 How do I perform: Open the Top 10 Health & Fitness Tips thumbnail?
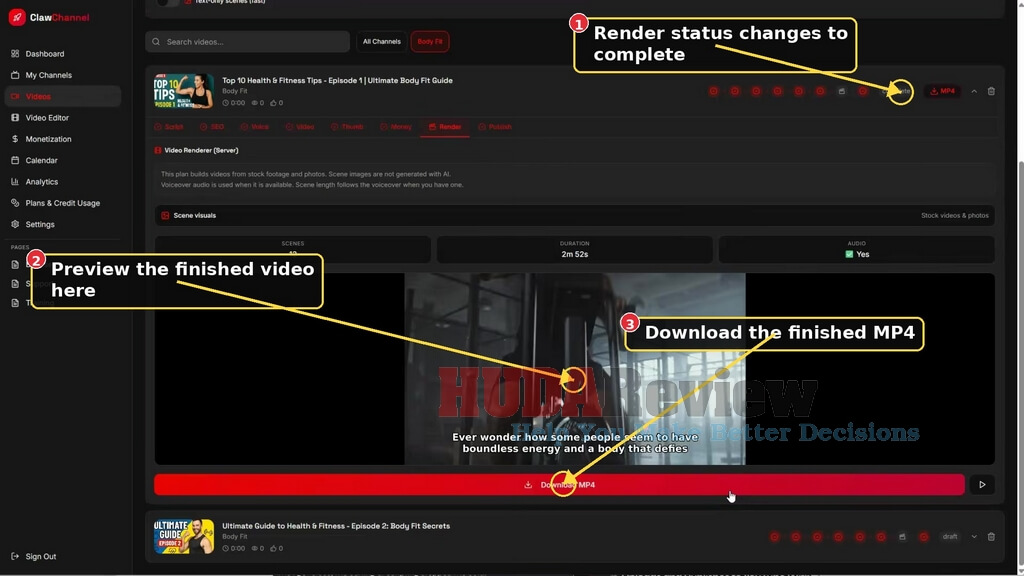click(x=184, y=91)
